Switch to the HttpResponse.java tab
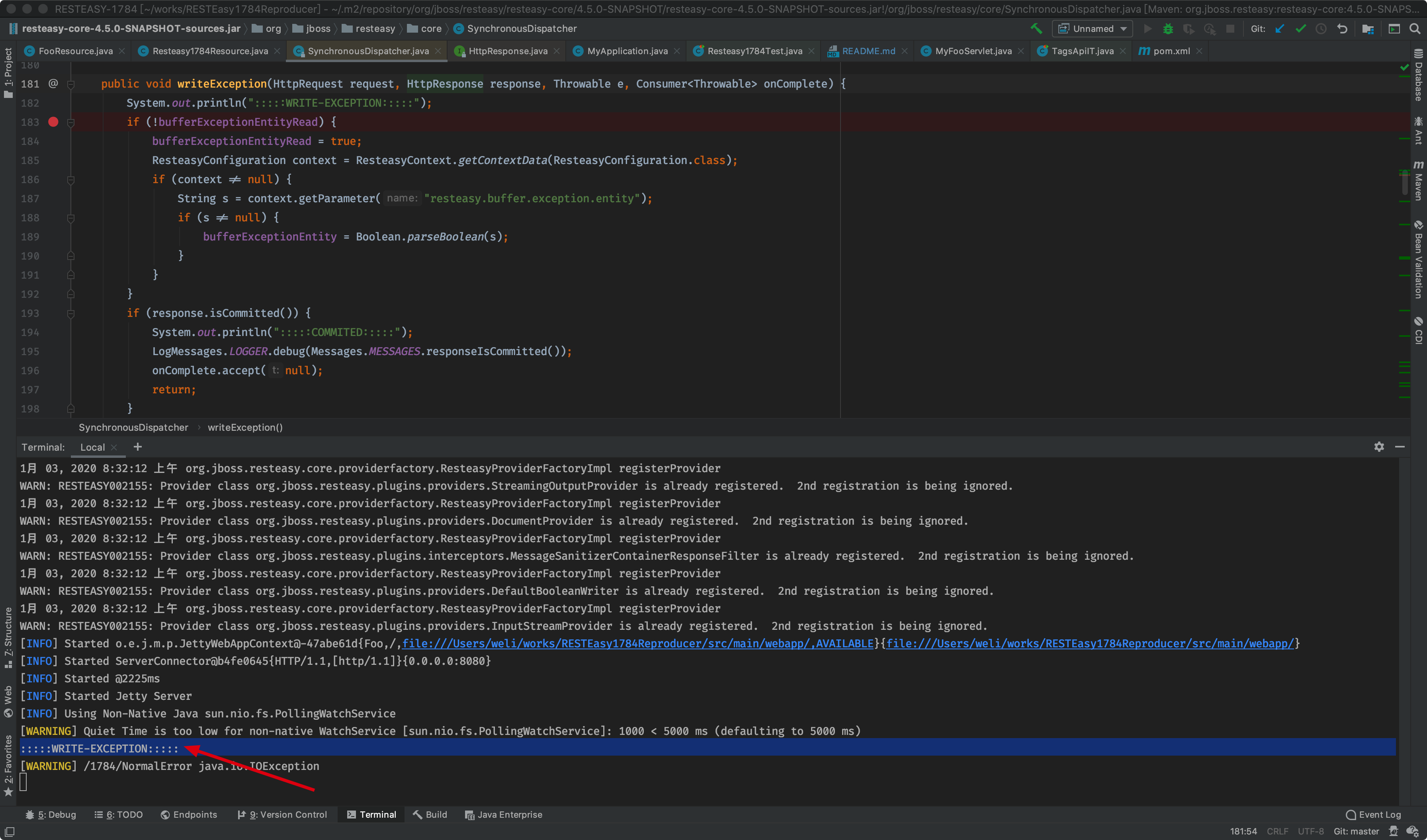The width and height of the screenshot is (1427, 840). point(507,51)
